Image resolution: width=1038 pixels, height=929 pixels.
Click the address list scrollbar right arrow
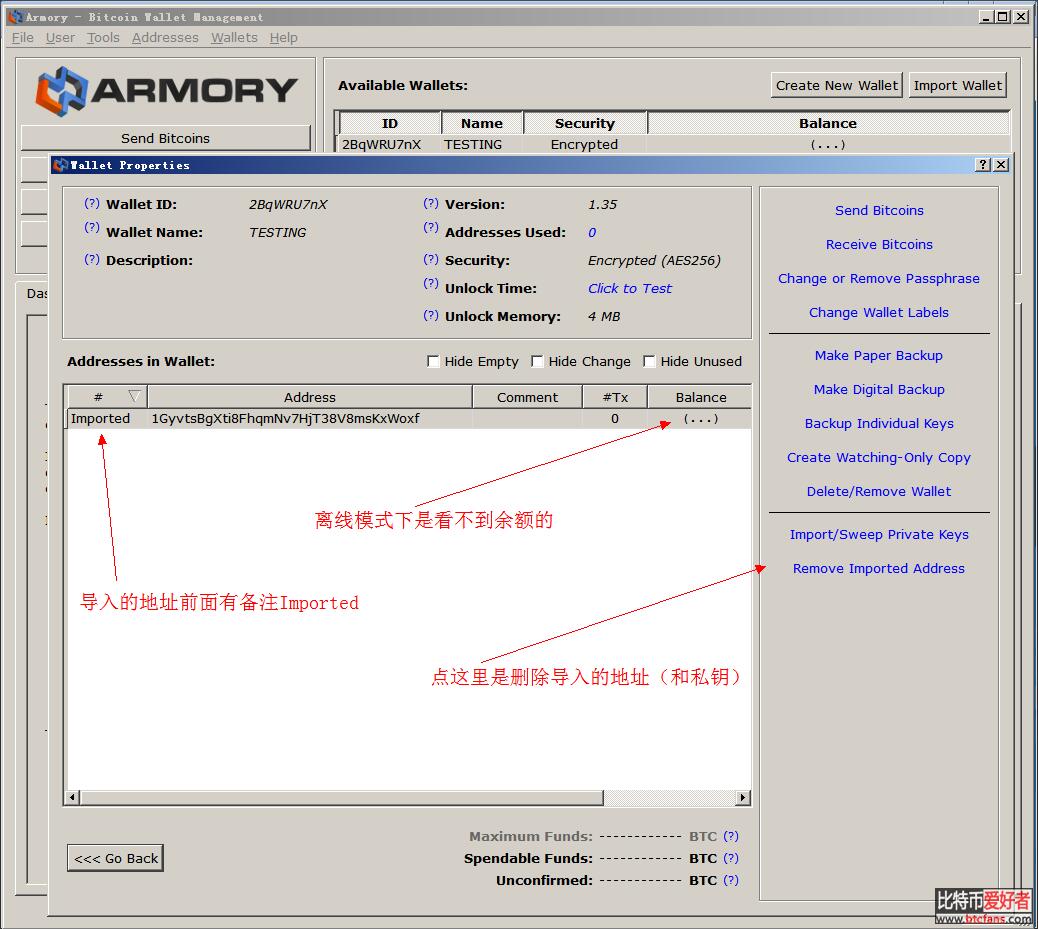[744, 797]
